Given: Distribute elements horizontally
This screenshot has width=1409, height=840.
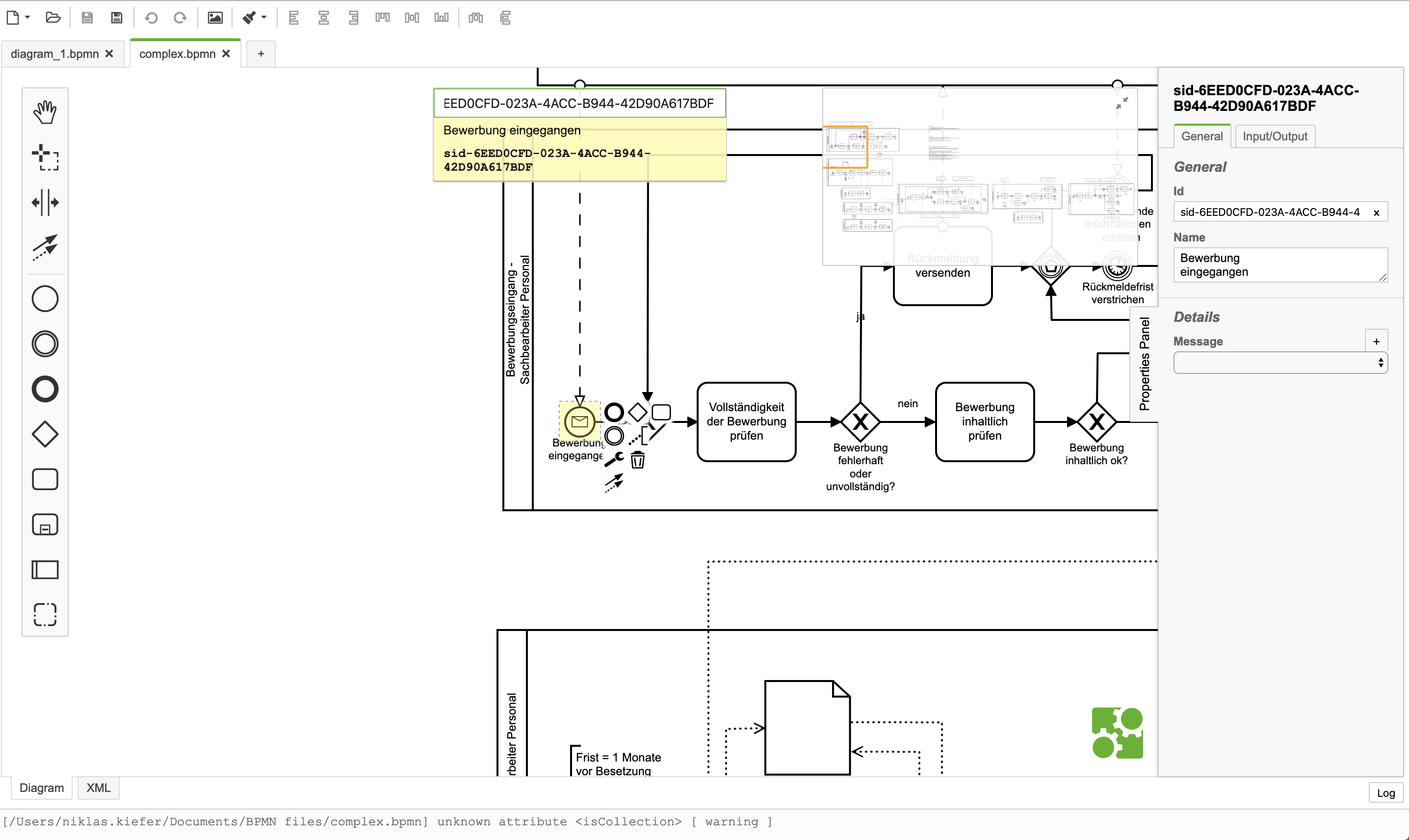Looking at the screenshot, I should coord(476,18).
